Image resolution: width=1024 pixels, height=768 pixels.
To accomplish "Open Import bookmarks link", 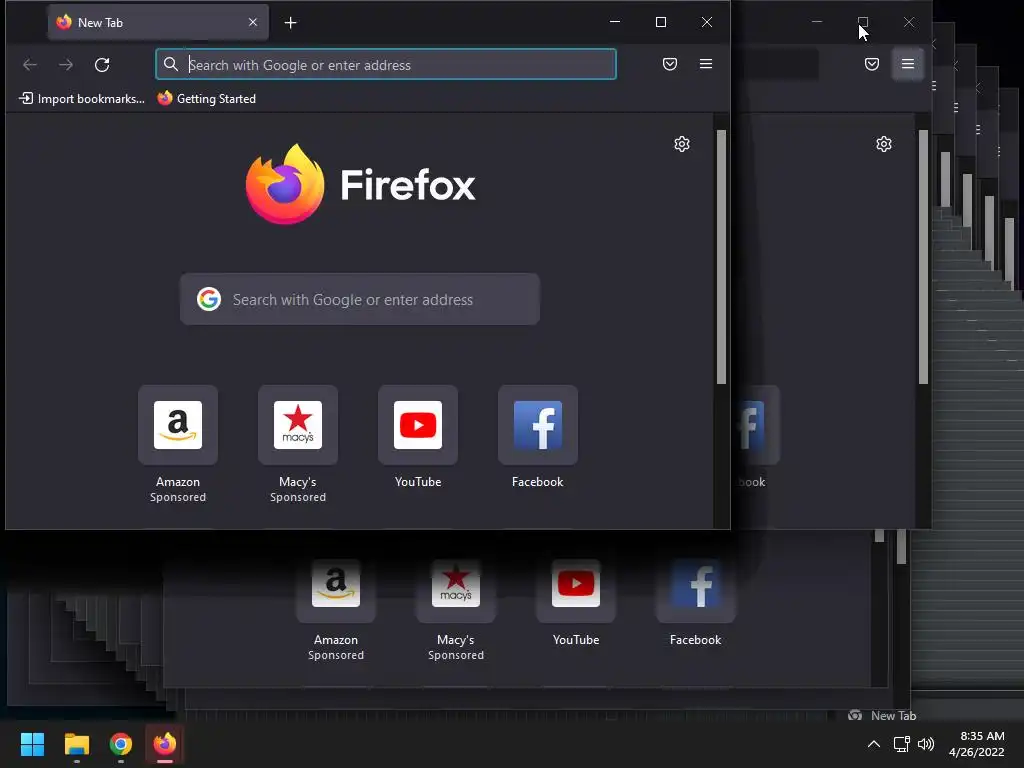I will pos(82,99).
